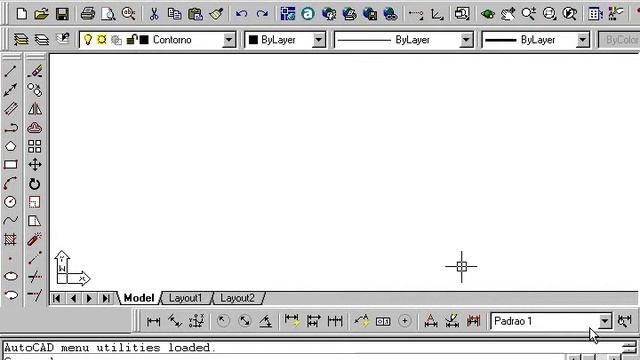This screenshot has height=360, width=640.
Task: Paste from clipboard icon
Action: 196,14
